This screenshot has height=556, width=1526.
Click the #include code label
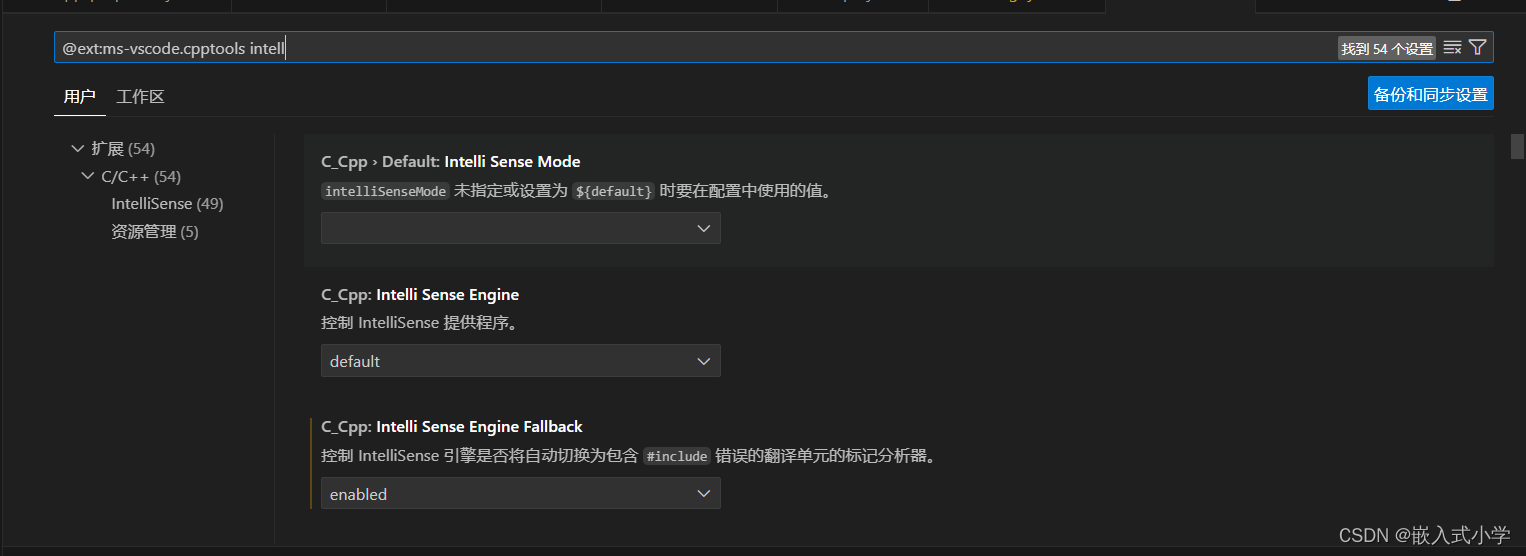(x=676, y=456)
